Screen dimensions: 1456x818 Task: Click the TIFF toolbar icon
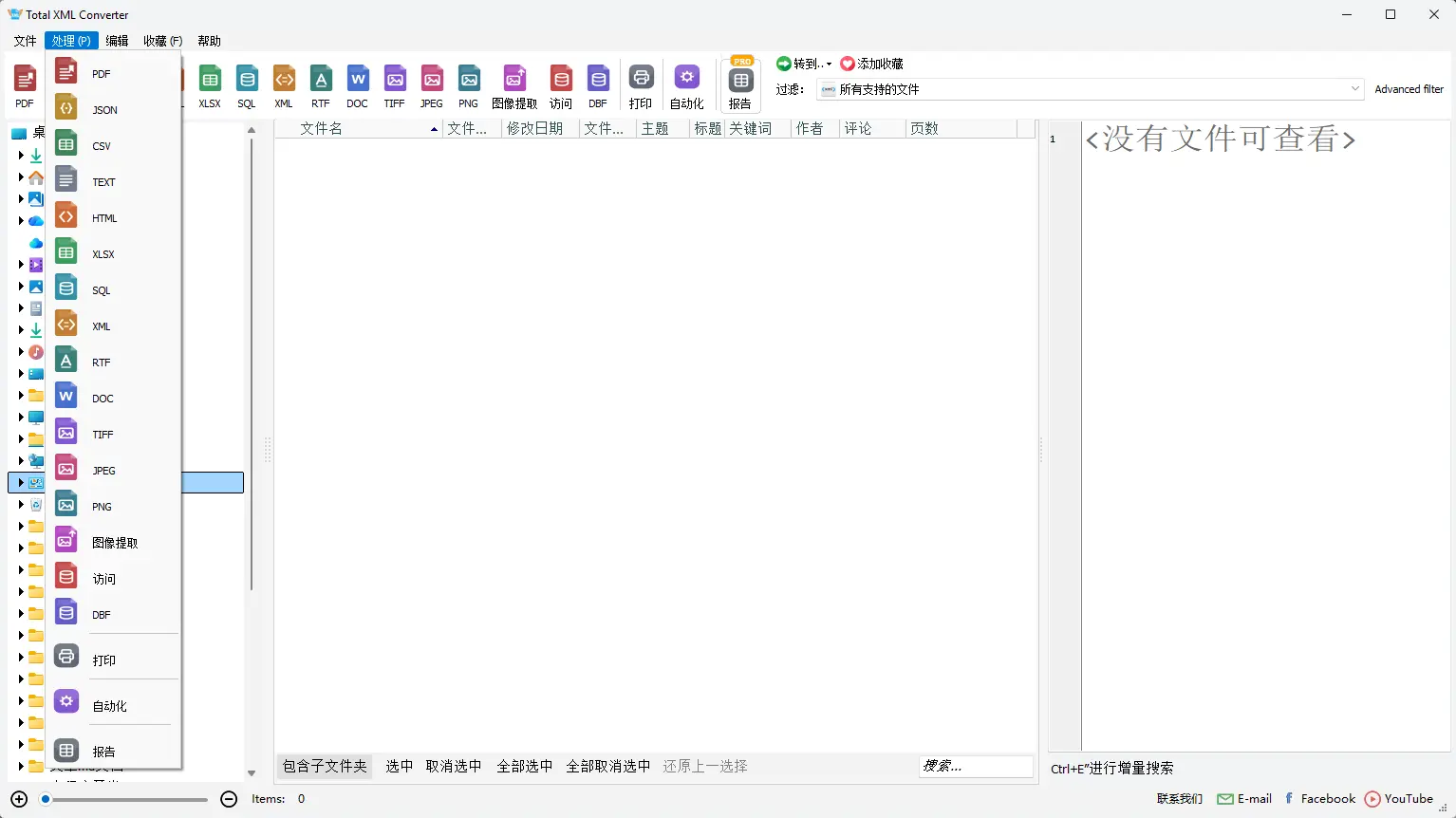coord(395,87)
